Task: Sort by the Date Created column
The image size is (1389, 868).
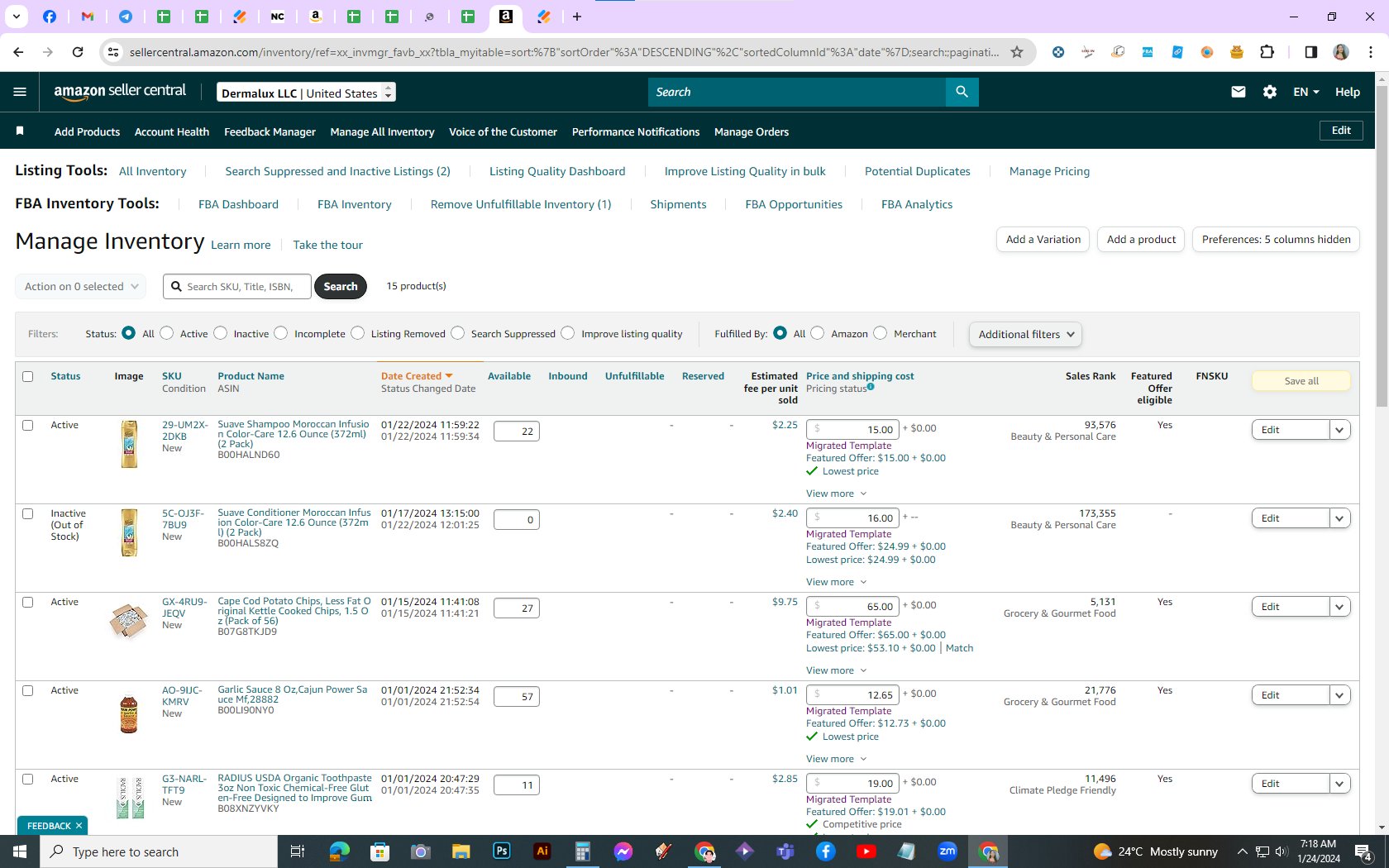Action: pyautogui.click(x=417, y=376)
